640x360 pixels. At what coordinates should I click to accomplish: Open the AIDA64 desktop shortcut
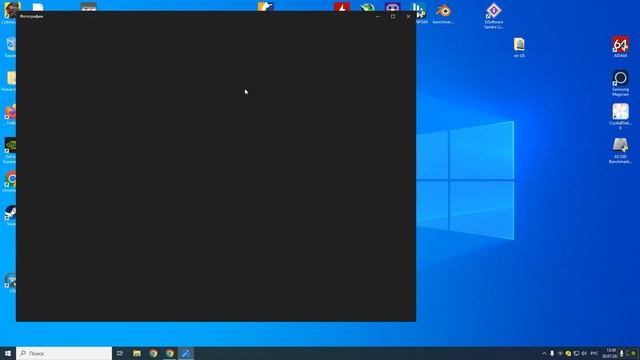(620, 47)
